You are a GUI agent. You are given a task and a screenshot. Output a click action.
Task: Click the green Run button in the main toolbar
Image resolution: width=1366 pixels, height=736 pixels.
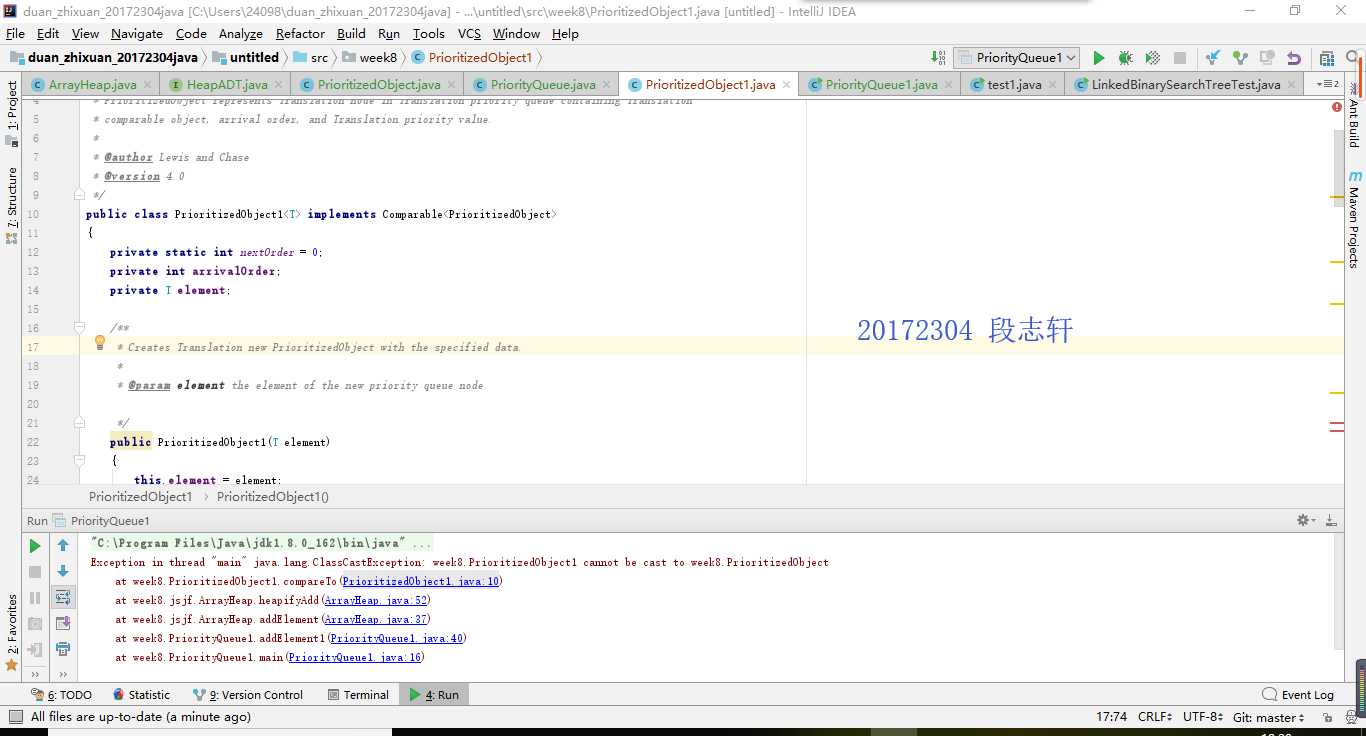[1099, 58]
